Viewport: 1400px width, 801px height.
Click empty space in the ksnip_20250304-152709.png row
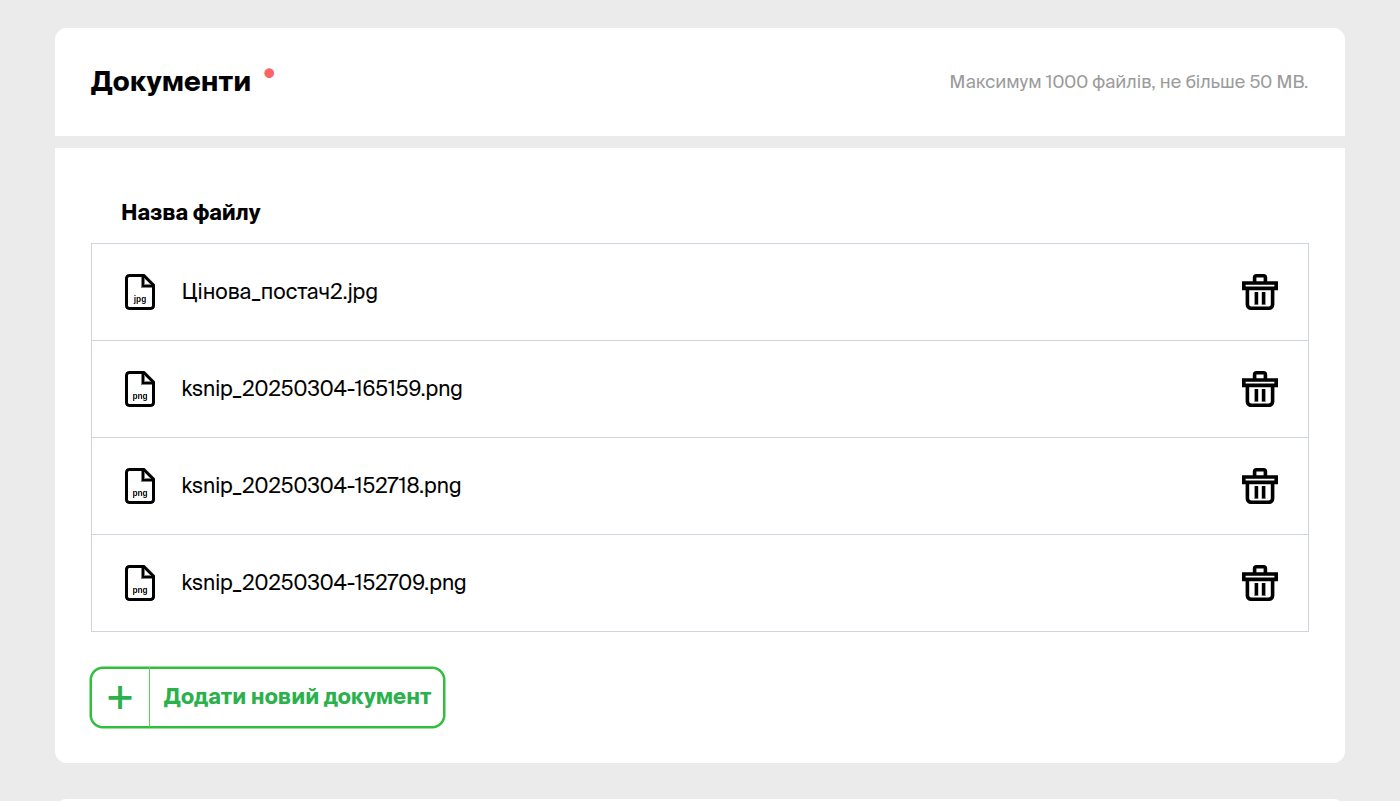coord(800,583)
